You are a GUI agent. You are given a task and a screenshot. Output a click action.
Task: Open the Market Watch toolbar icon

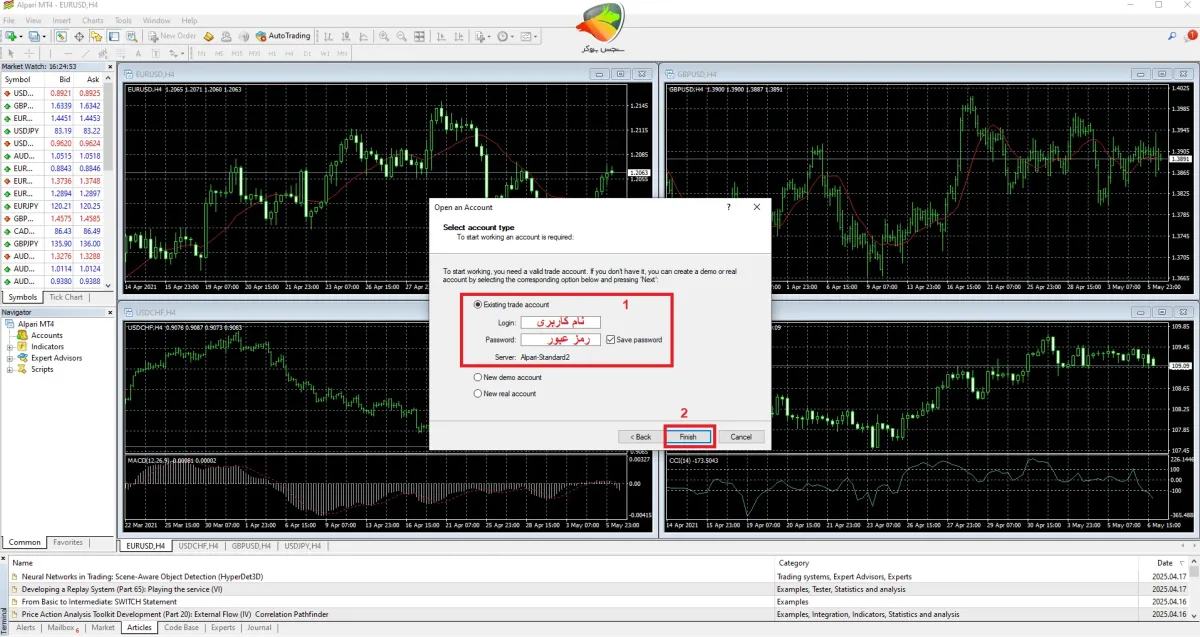point(61,36)
